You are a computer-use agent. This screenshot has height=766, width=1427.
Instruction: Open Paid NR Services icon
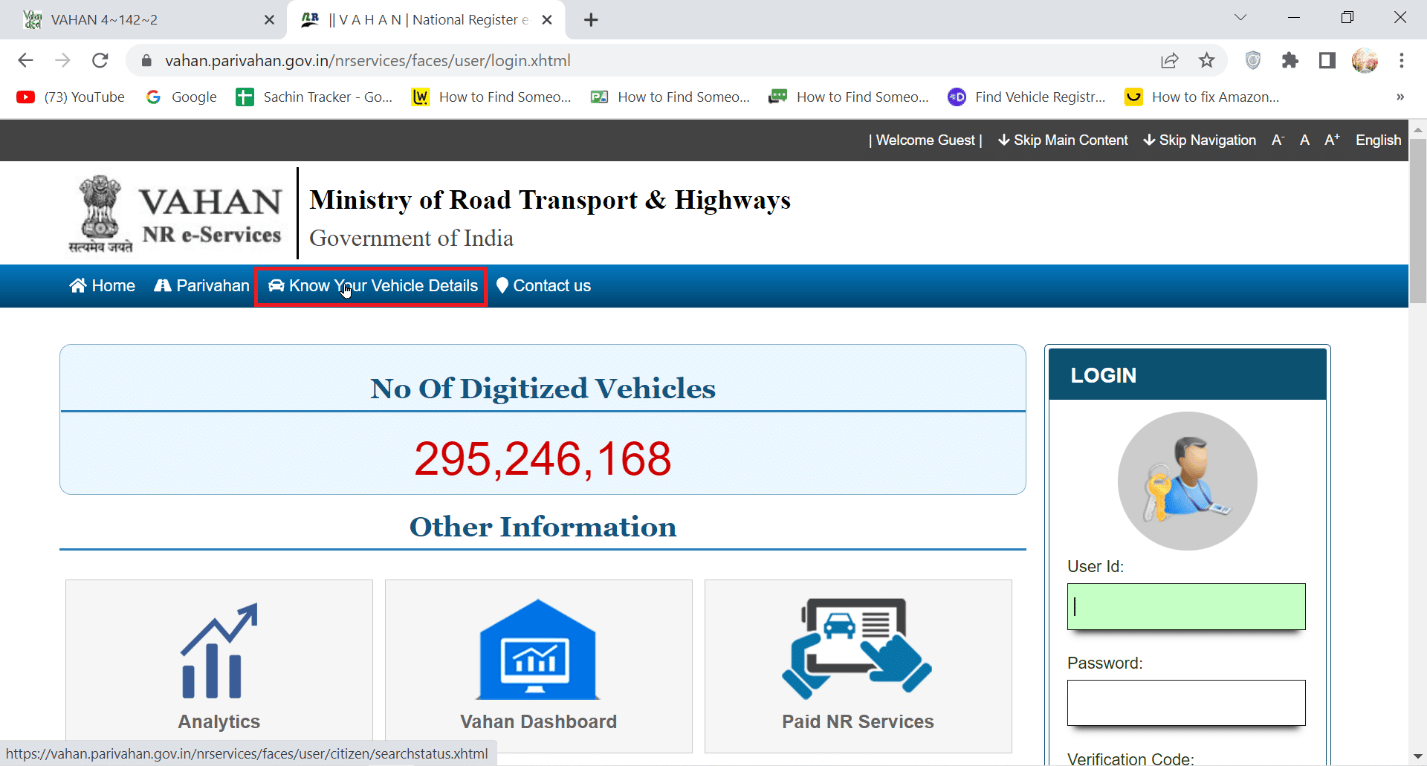[857, 649]
